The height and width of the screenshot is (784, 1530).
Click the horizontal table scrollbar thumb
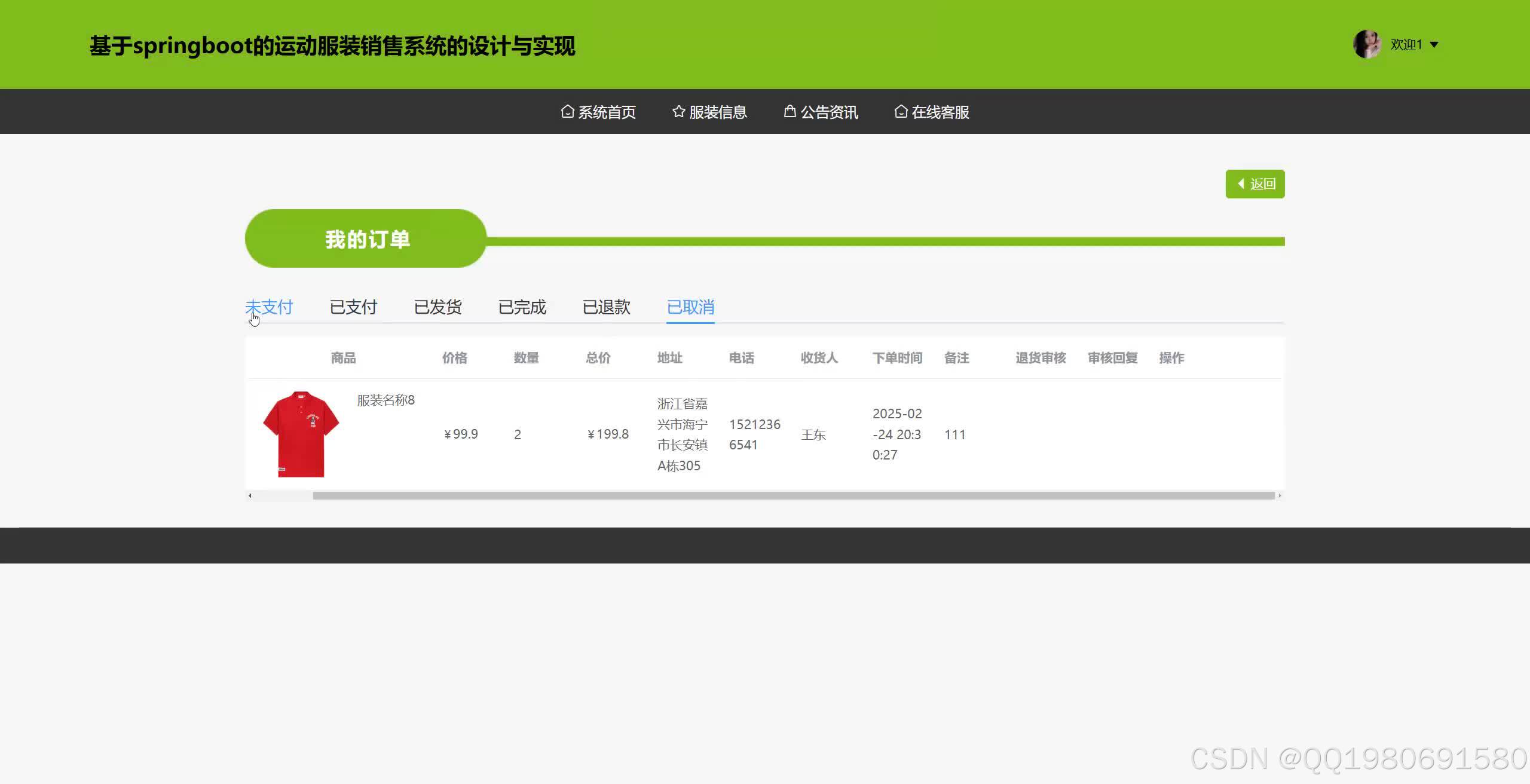793,495
